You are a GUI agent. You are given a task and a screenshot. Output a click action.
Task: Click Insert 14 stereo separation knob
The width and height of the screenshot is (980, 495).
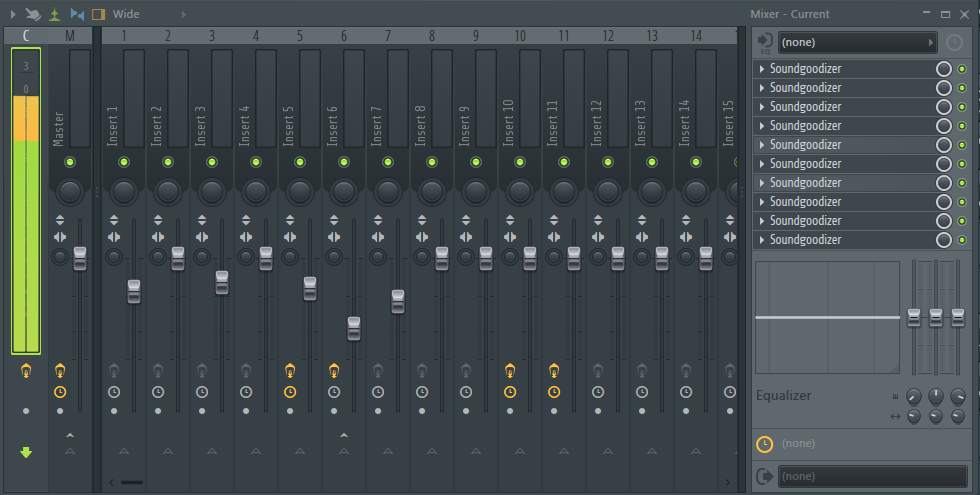click(686, 257)
